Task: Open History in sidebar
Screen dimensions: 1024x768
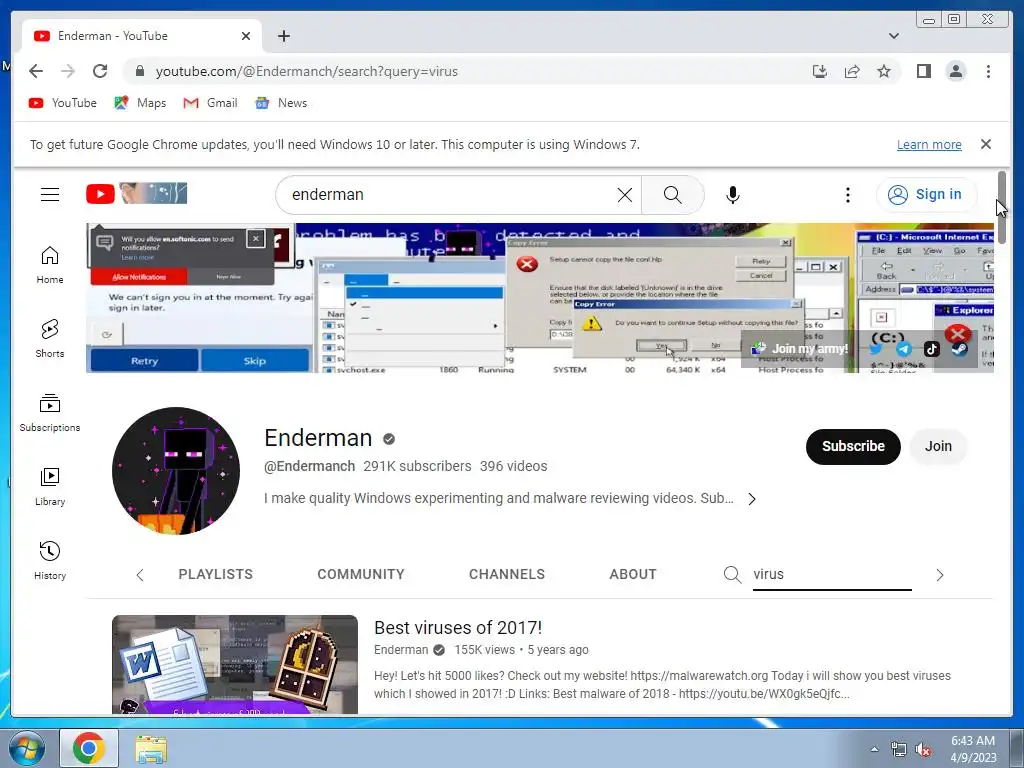Action: pyautogui.click(x=50, y=561)
